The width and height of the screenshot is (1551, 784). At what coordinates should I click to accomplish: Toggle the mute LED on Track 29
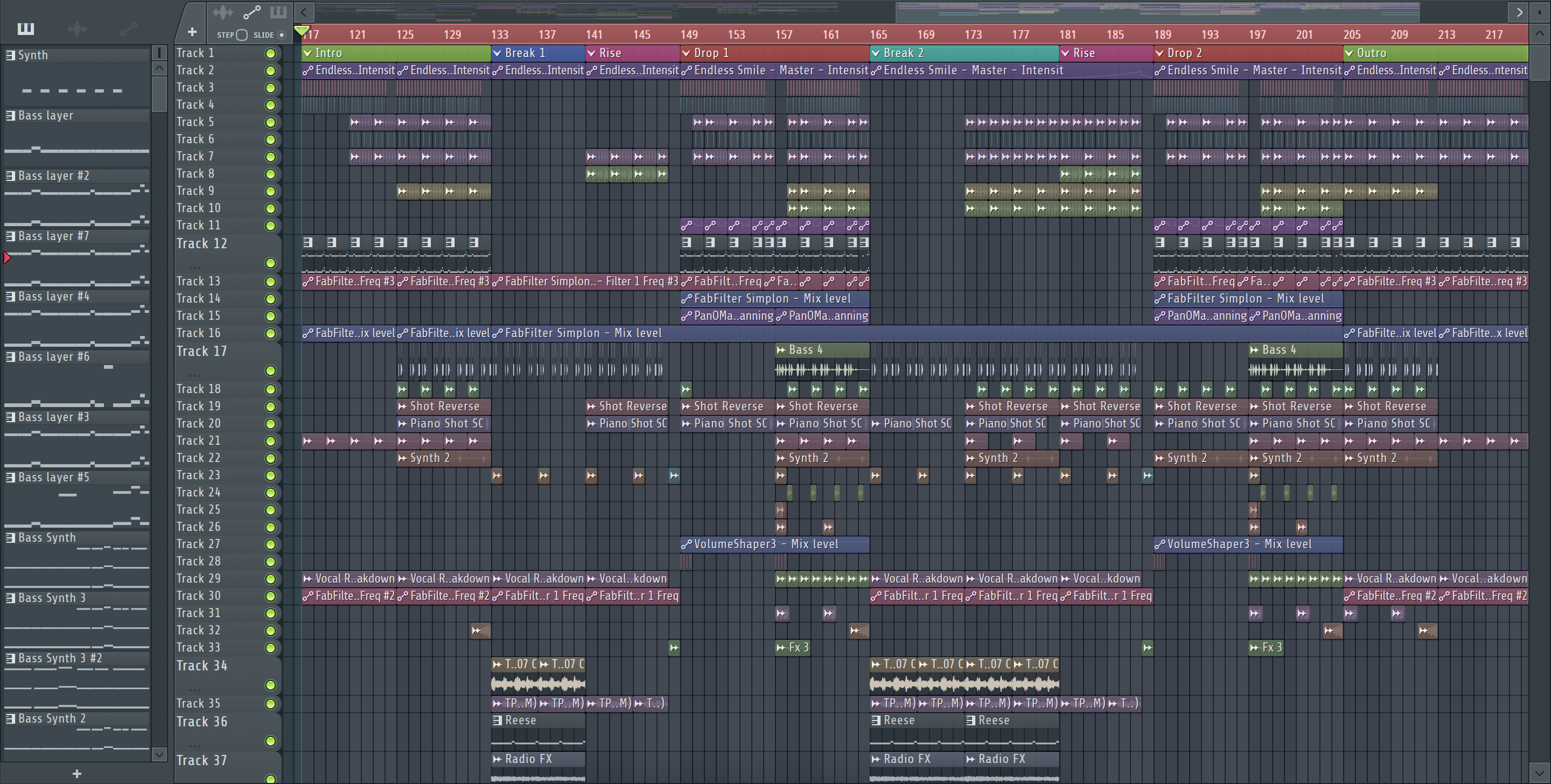(270, 579)
